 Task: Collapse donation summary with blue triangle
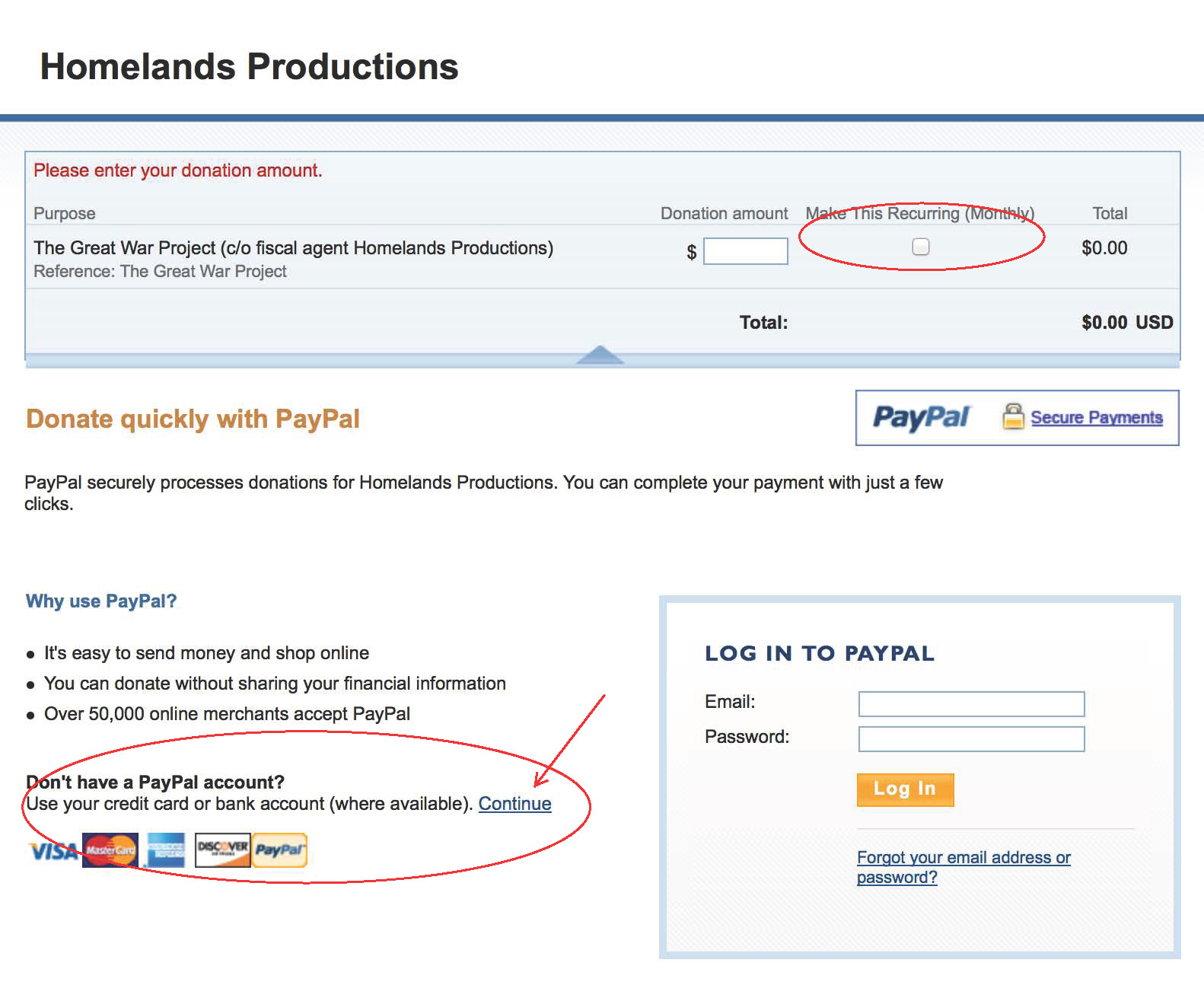pyautogui.click(x=600, y=355)
